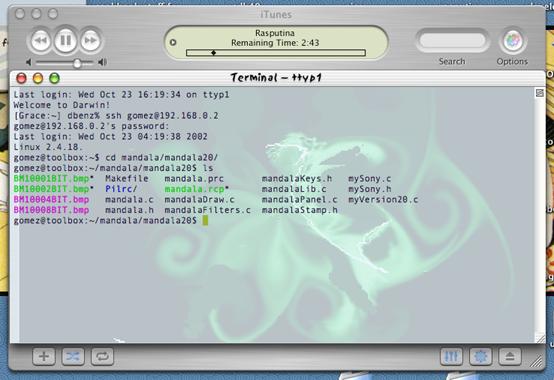This screenshot has height=380, width=554.
Task: Click the iTunes eject disc button
Action: click(x=510, y=356)
